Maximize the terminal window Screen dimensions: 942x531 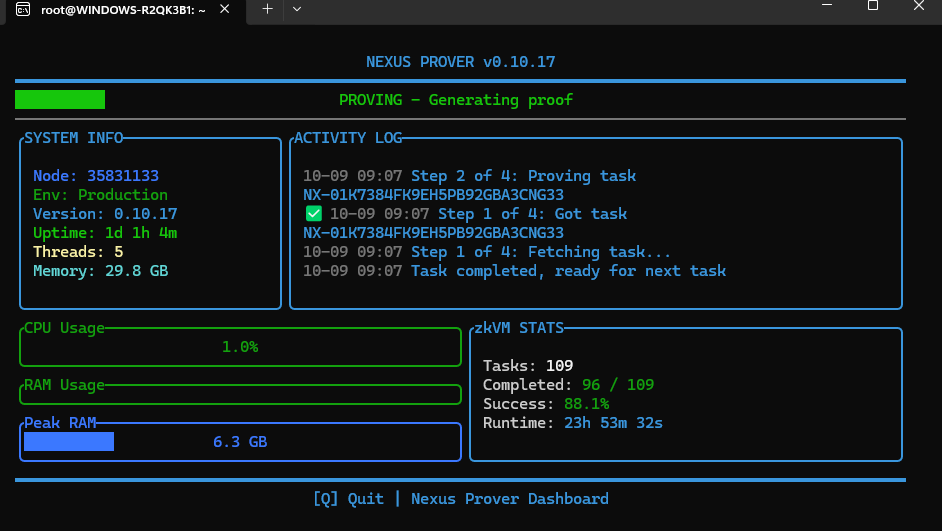pos(873,5)
